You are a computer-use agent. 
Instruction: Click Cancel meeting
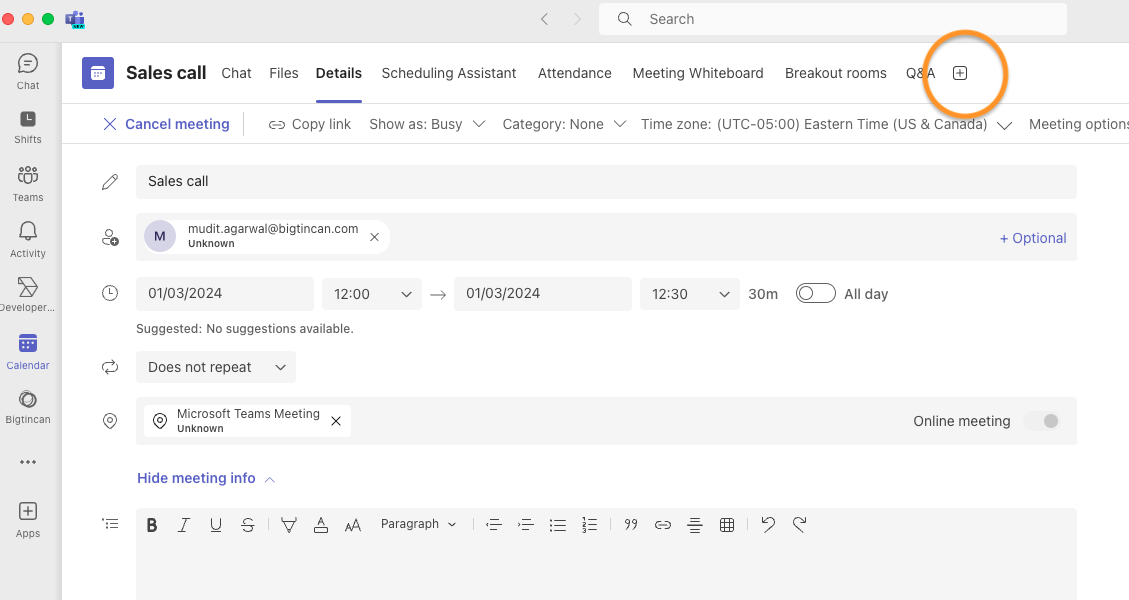coord(166,124)
